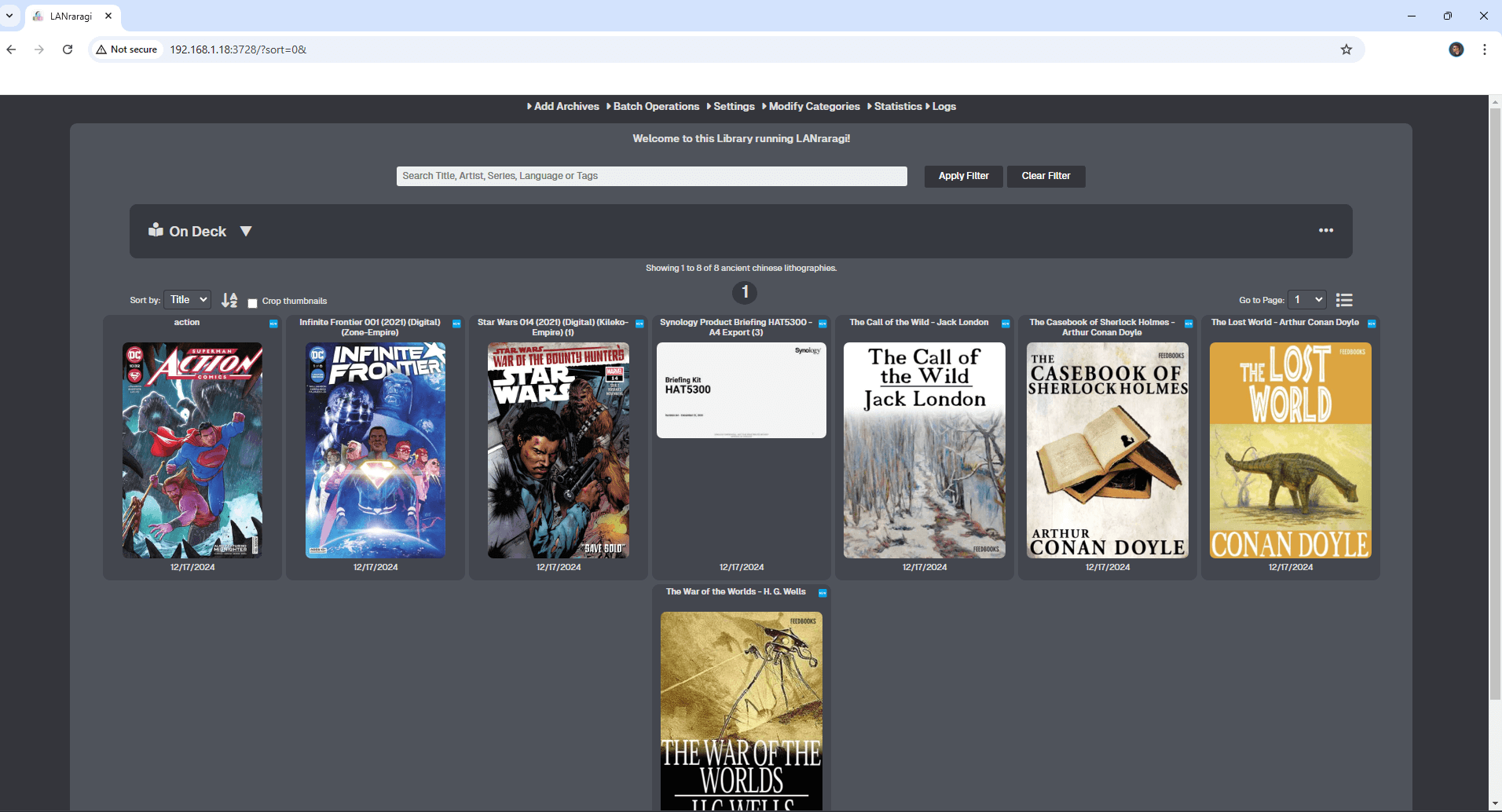Open the Chrome three-dot menu
Screen dimensions: 1502x812
coord(1485,49)
